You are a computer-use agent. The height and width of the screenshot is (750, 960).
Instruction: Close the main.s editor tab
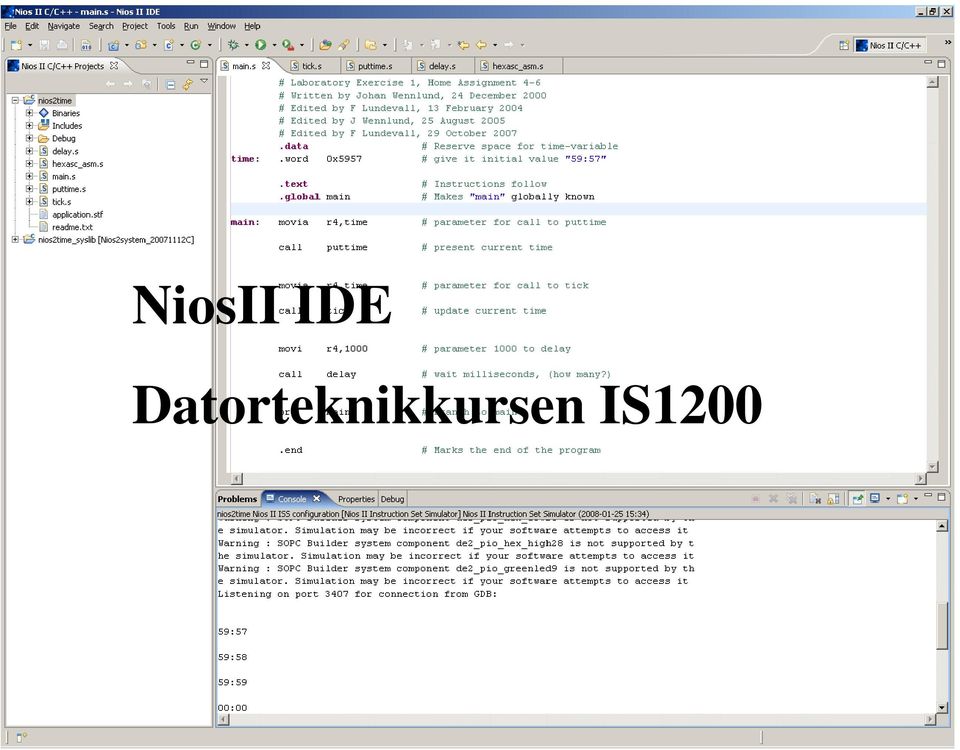[x=266, y=66]
